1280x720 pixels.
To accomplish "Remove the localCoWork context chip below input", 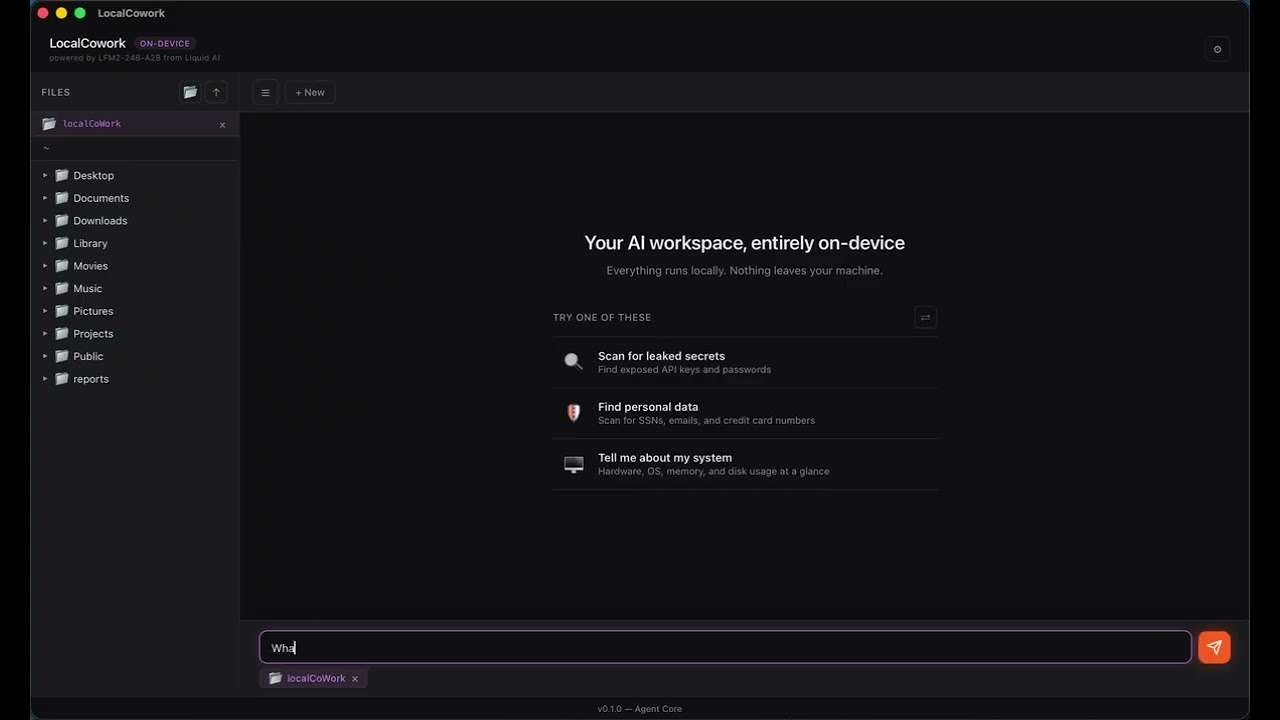I will [x=355, y=678].
